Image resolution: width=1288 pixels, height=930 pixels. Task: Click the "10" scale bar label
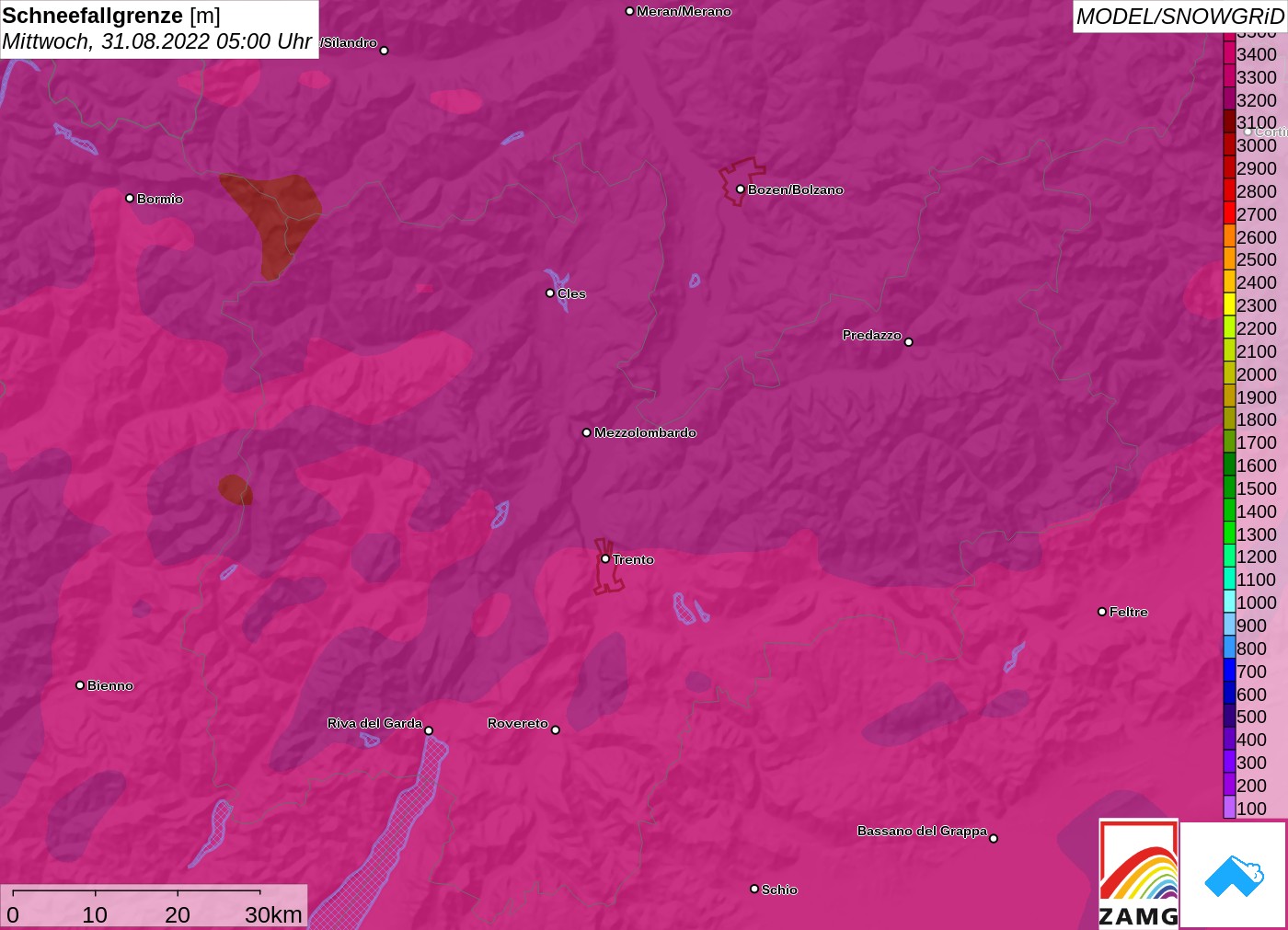(x=95, y=914)
